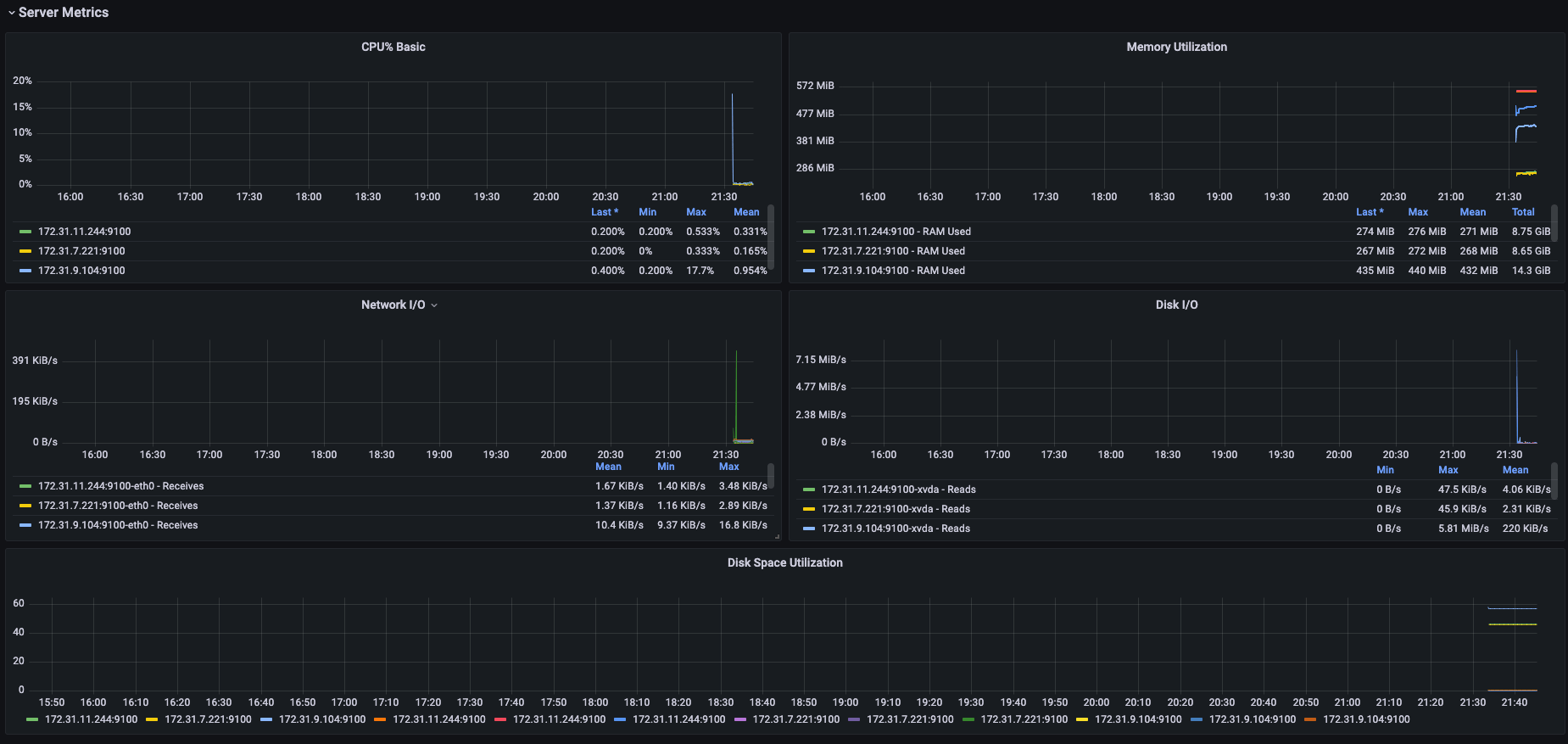This screenshot has width=1568, height=744.
Task: Click red series icon in Disk Space legend
Action: pyautogui.click(x=500, y=719)
